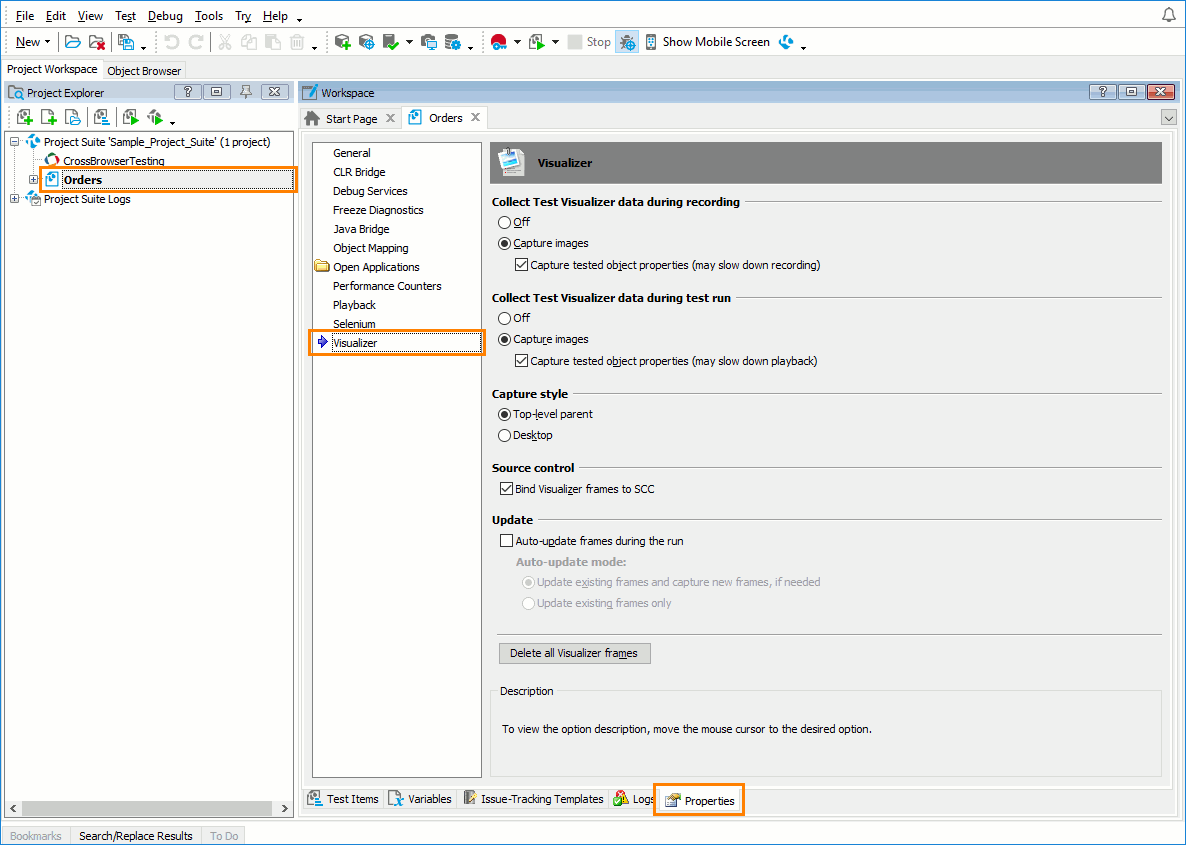Viewport: 1186px width, 845px height.
Task: Click the checkpoint wizard icon with green check
Action: pyautogui.click(x=391, y=42)
